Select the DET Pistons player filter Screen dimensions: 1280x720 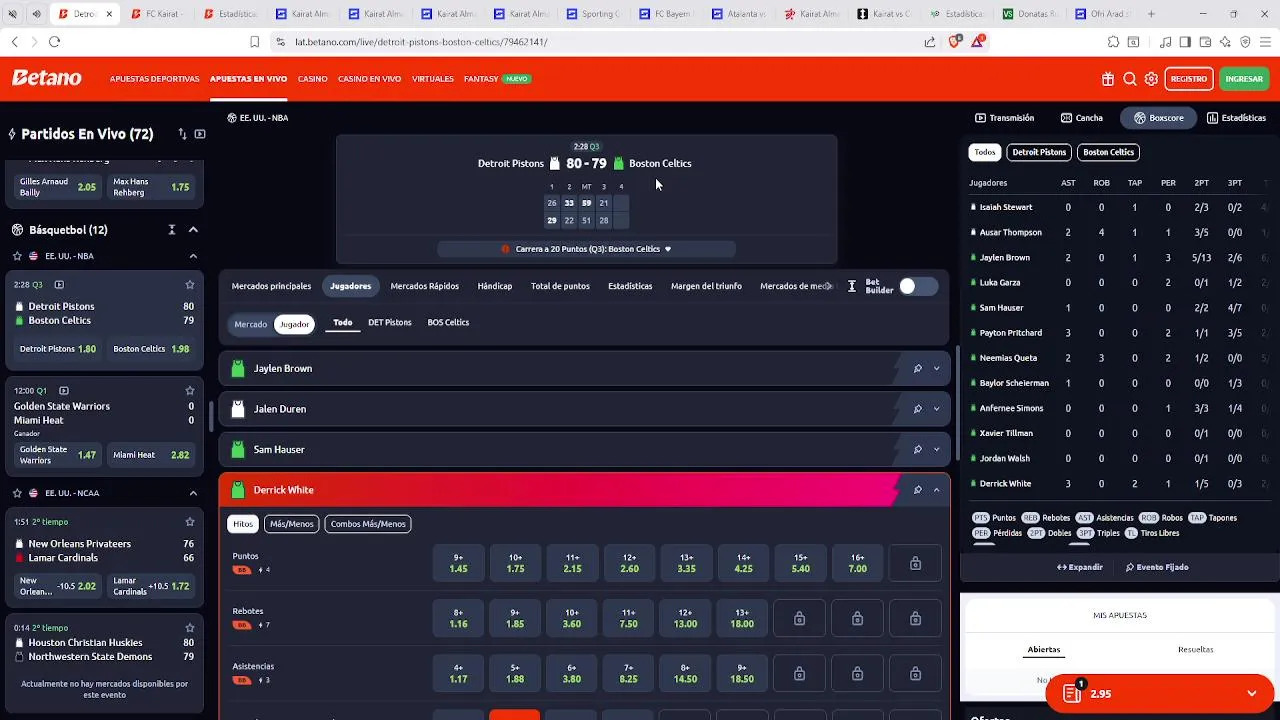(x=389, y=322)
